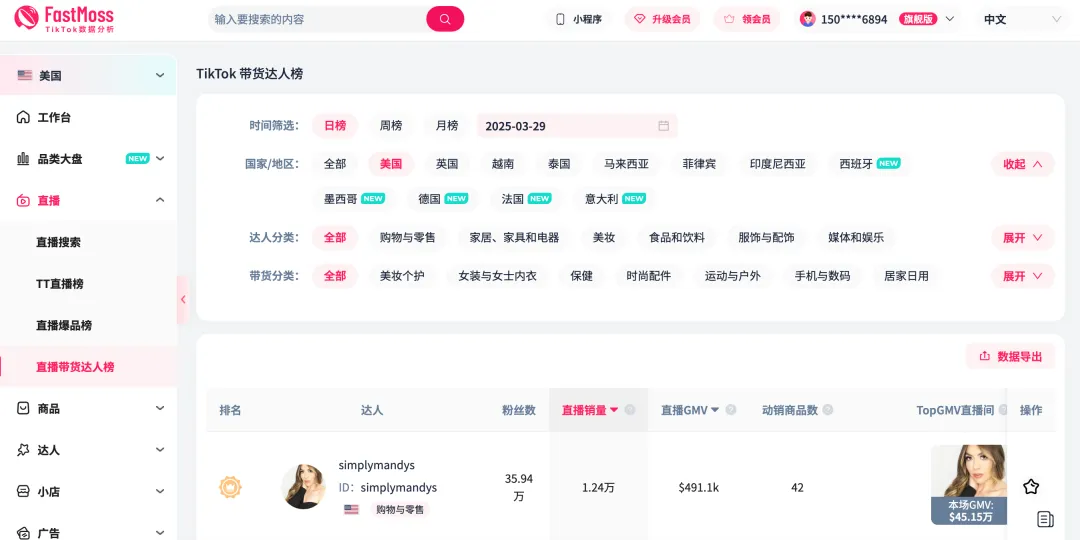The height and width of the screenshot is (540, 1080).
Task: Select 西班牙 country filter
Action: pyautogui.click(x=869, y=164)
